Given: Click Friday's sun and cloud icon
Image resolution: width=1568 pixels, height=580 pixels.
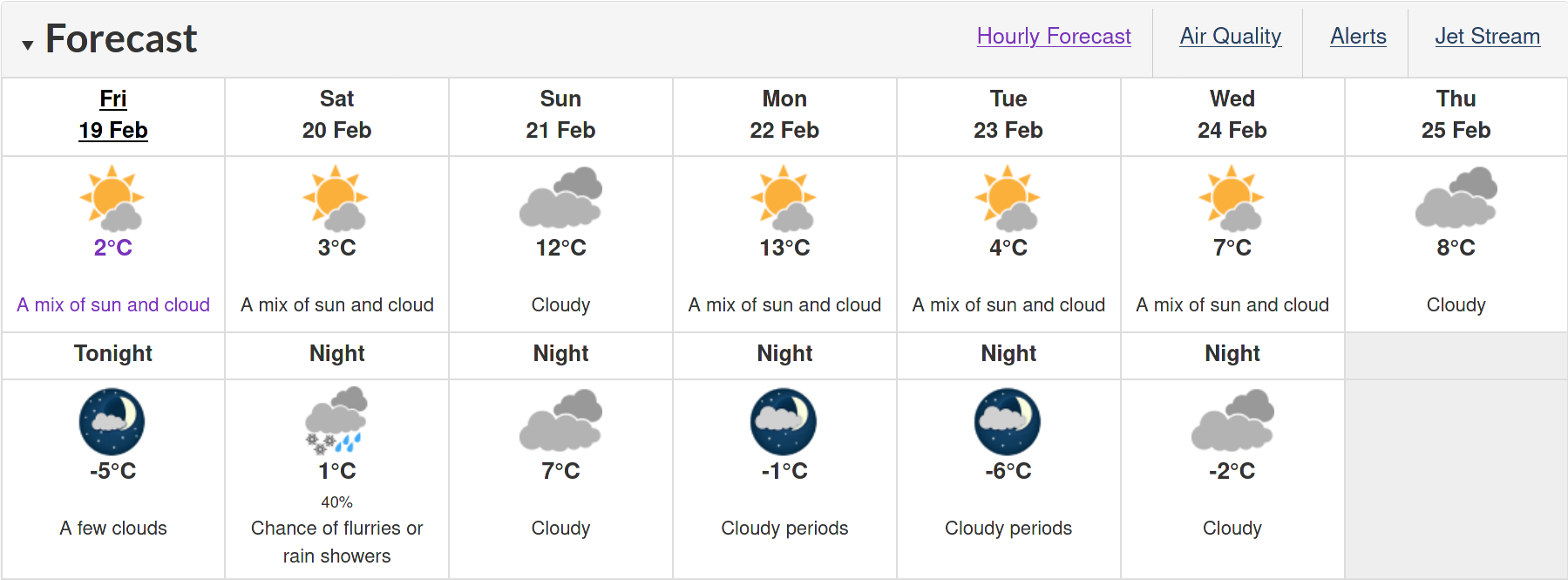Looking at the screenshot, I should [x=112, y=198].
